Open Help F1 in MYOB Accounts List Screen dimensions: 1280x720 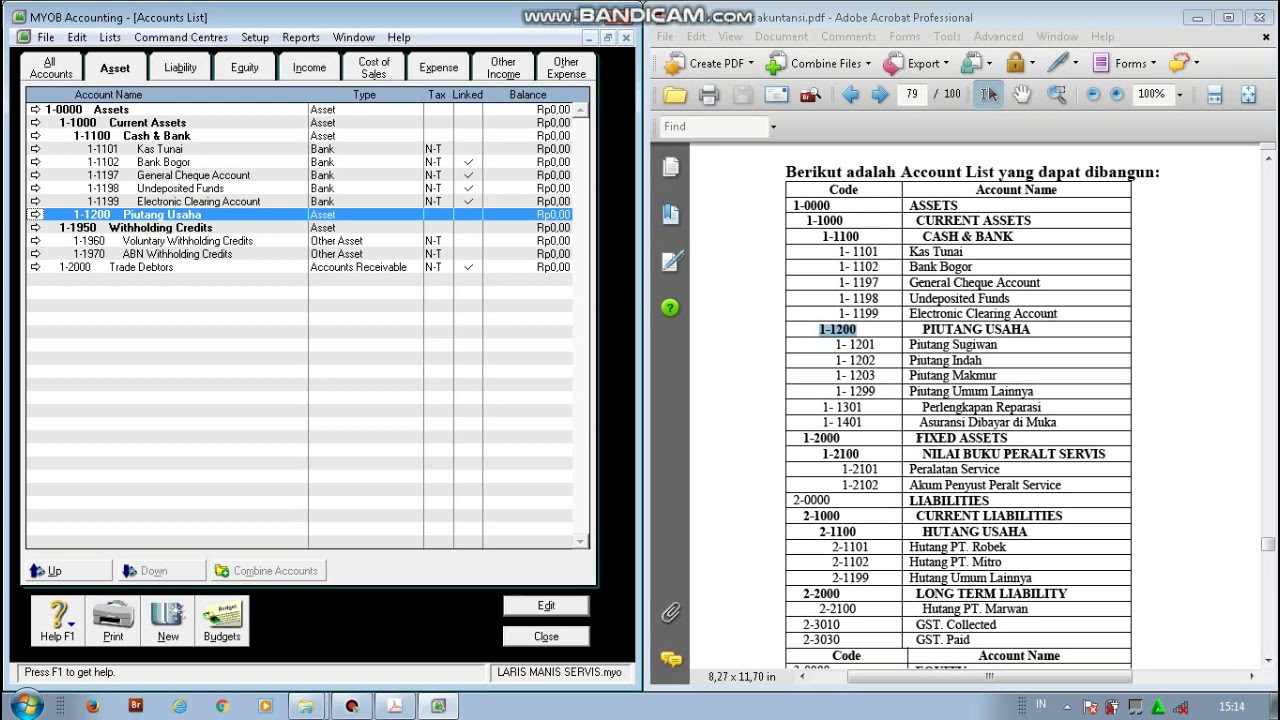coord(57,620)
